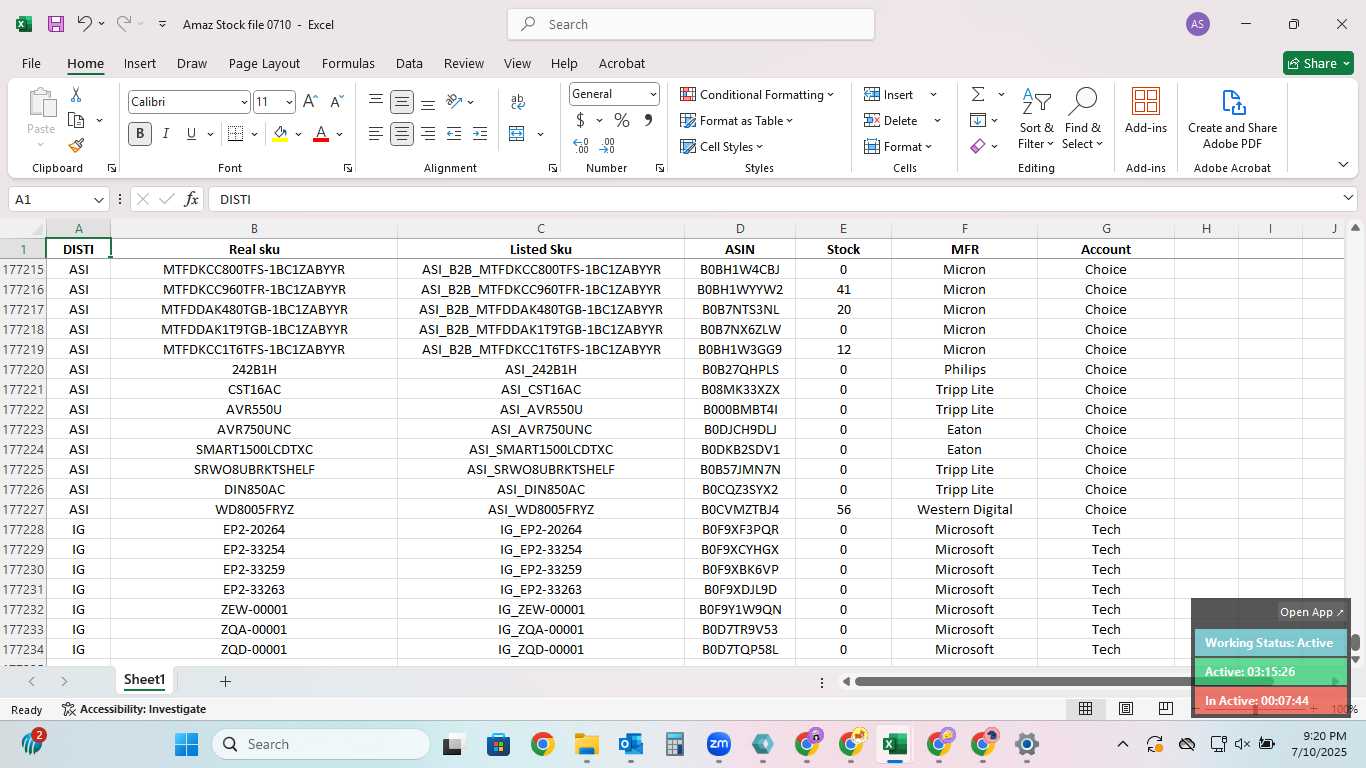Click the Decrease Decimal icon
This screenshot has height=768, width=1366.
pos(608,146)
